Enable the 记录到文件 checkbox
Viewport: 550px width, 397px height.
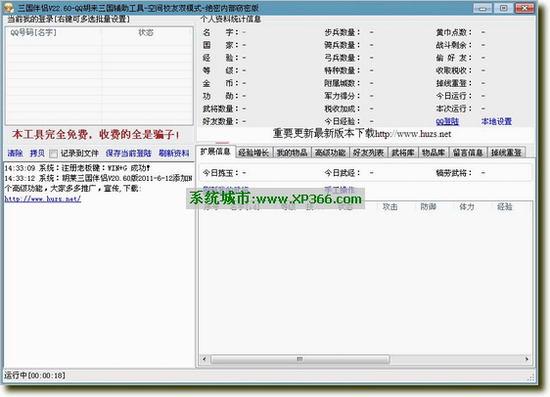point(53,154)
